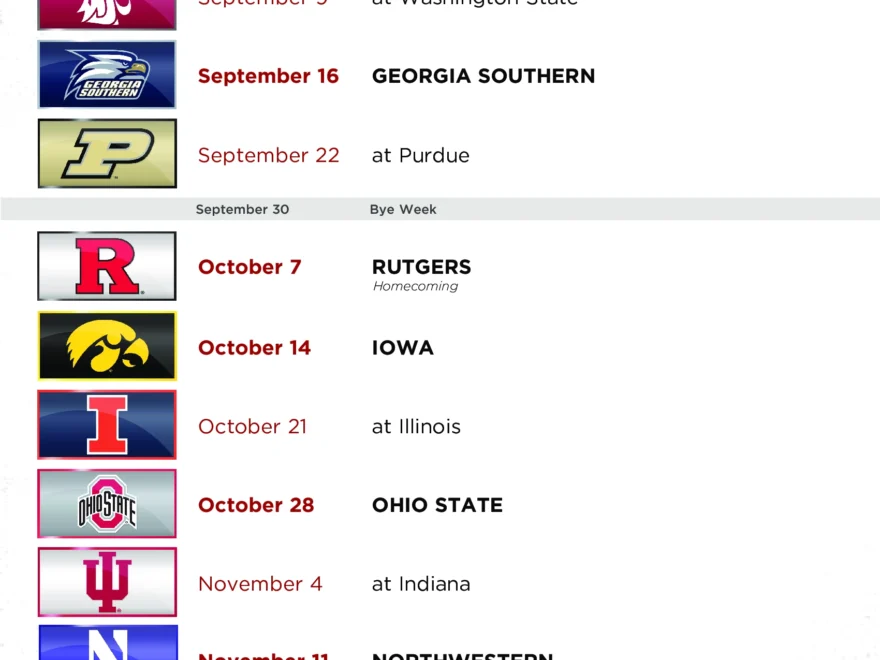Select the Indiana IU logo
This screenshot has height=660, width=880.
pos(107,582)
